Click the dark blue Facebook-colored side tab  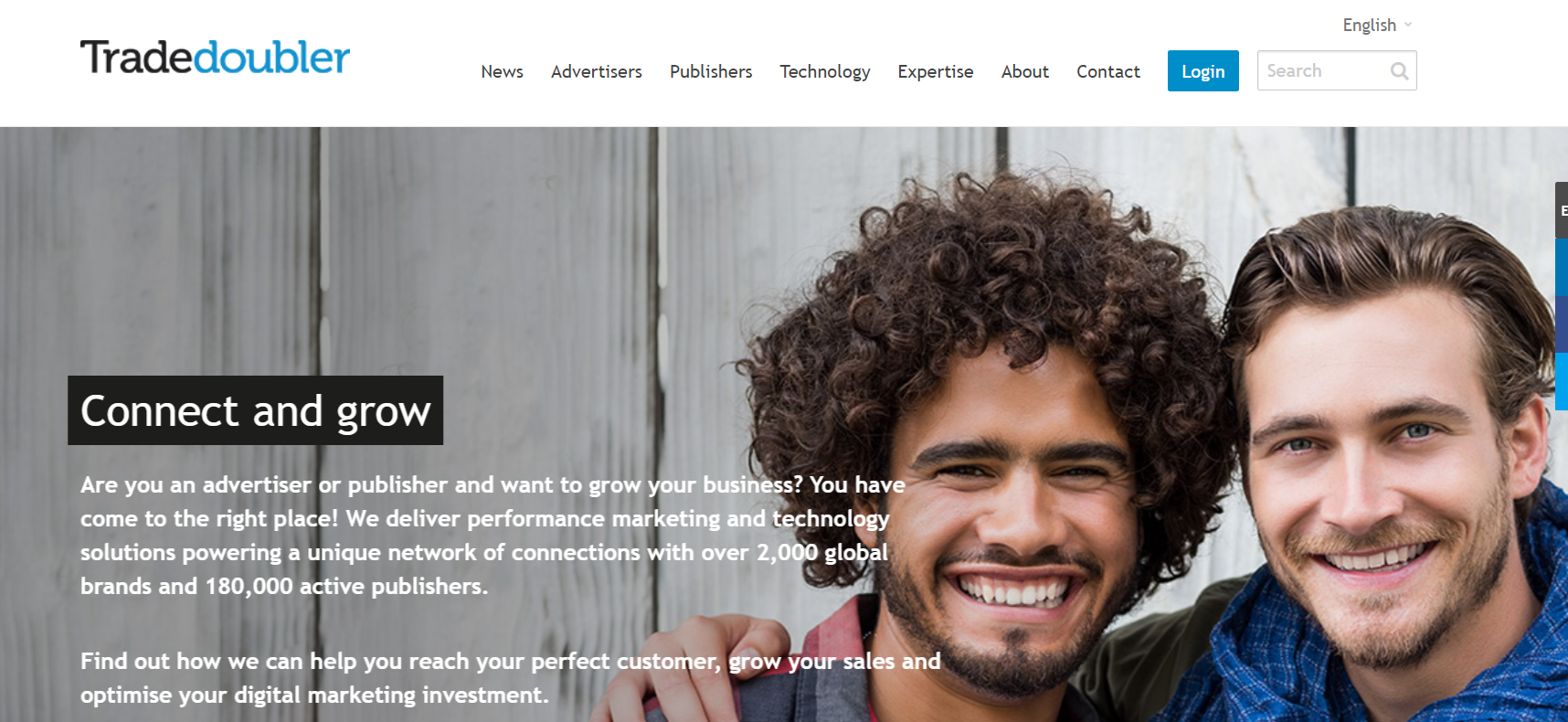[1562, 324]
